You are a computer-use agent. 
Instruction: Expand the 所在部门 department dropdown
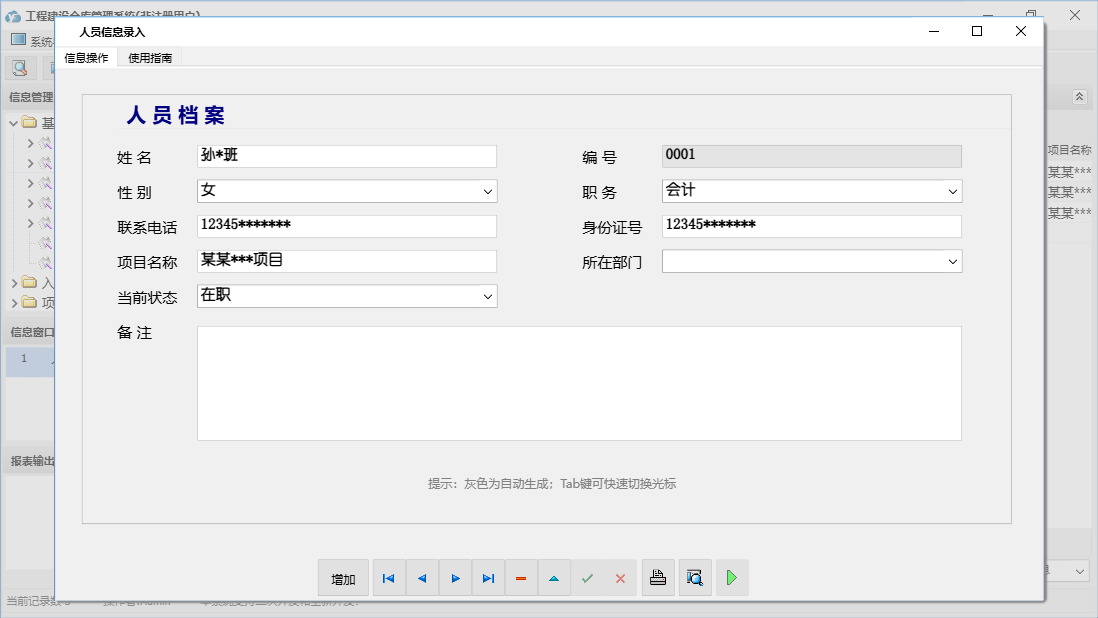952,261
